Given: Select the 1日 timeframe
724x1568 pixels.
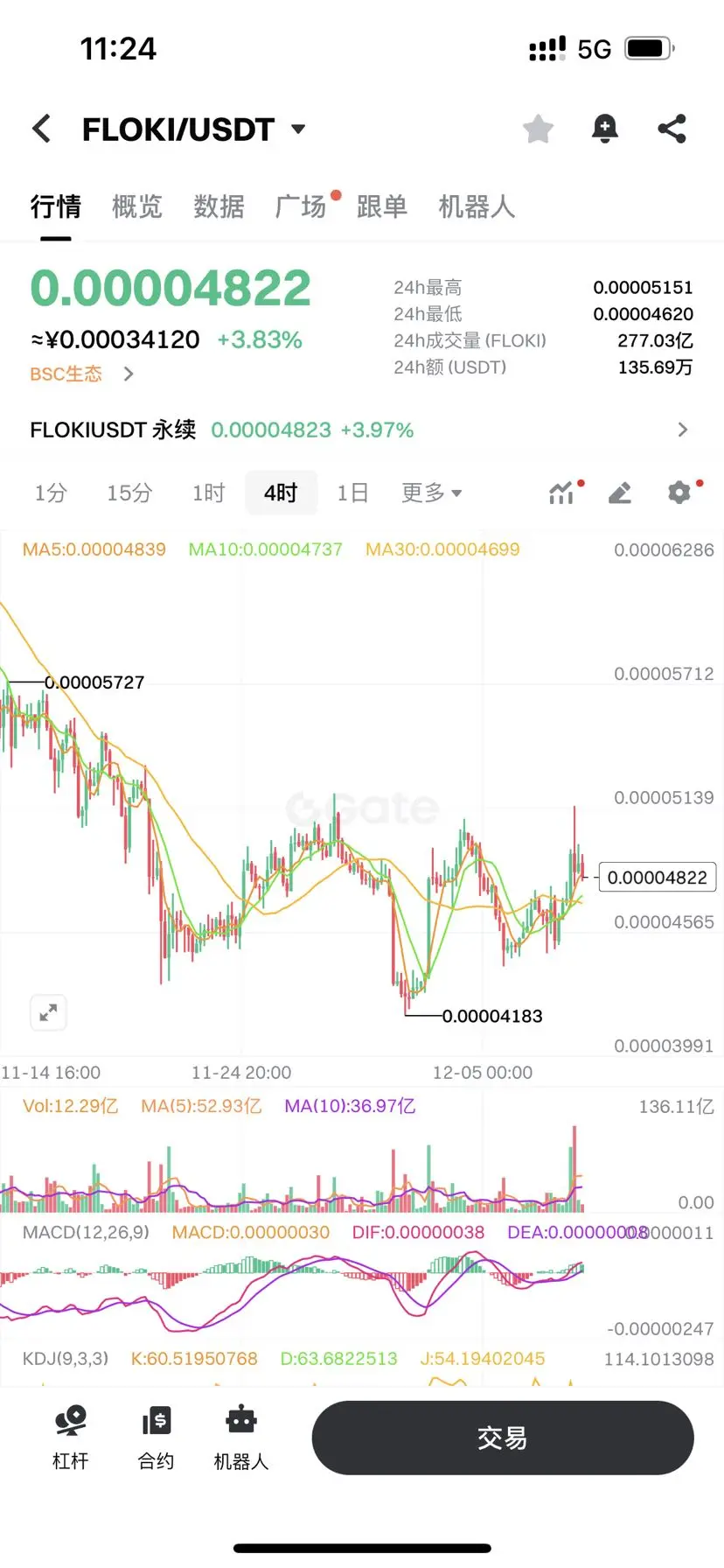Looking at the screenshot, I should point(352,493).
